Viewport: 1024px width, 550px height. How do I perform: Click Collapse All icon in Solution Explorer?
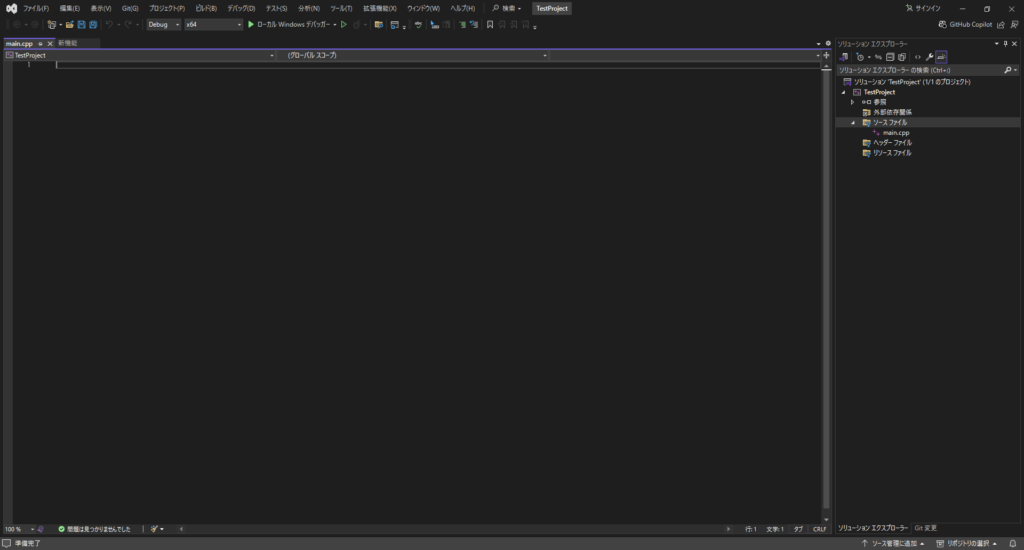point(888,57)
